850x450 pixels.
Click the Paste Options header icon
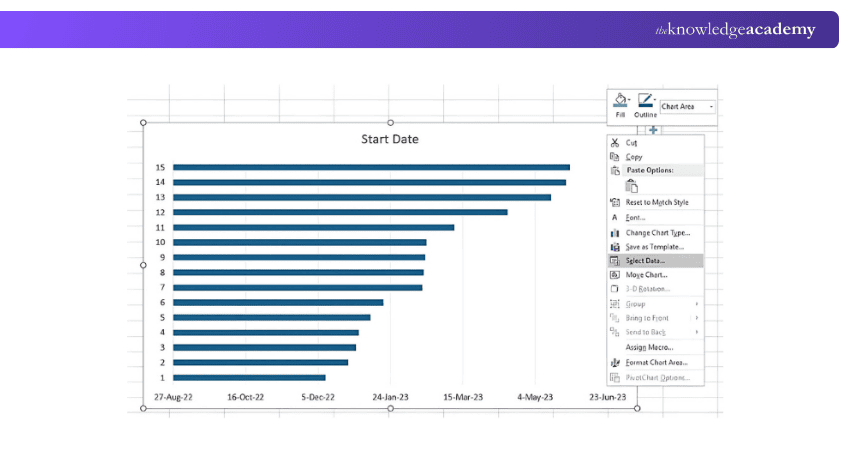615,170
